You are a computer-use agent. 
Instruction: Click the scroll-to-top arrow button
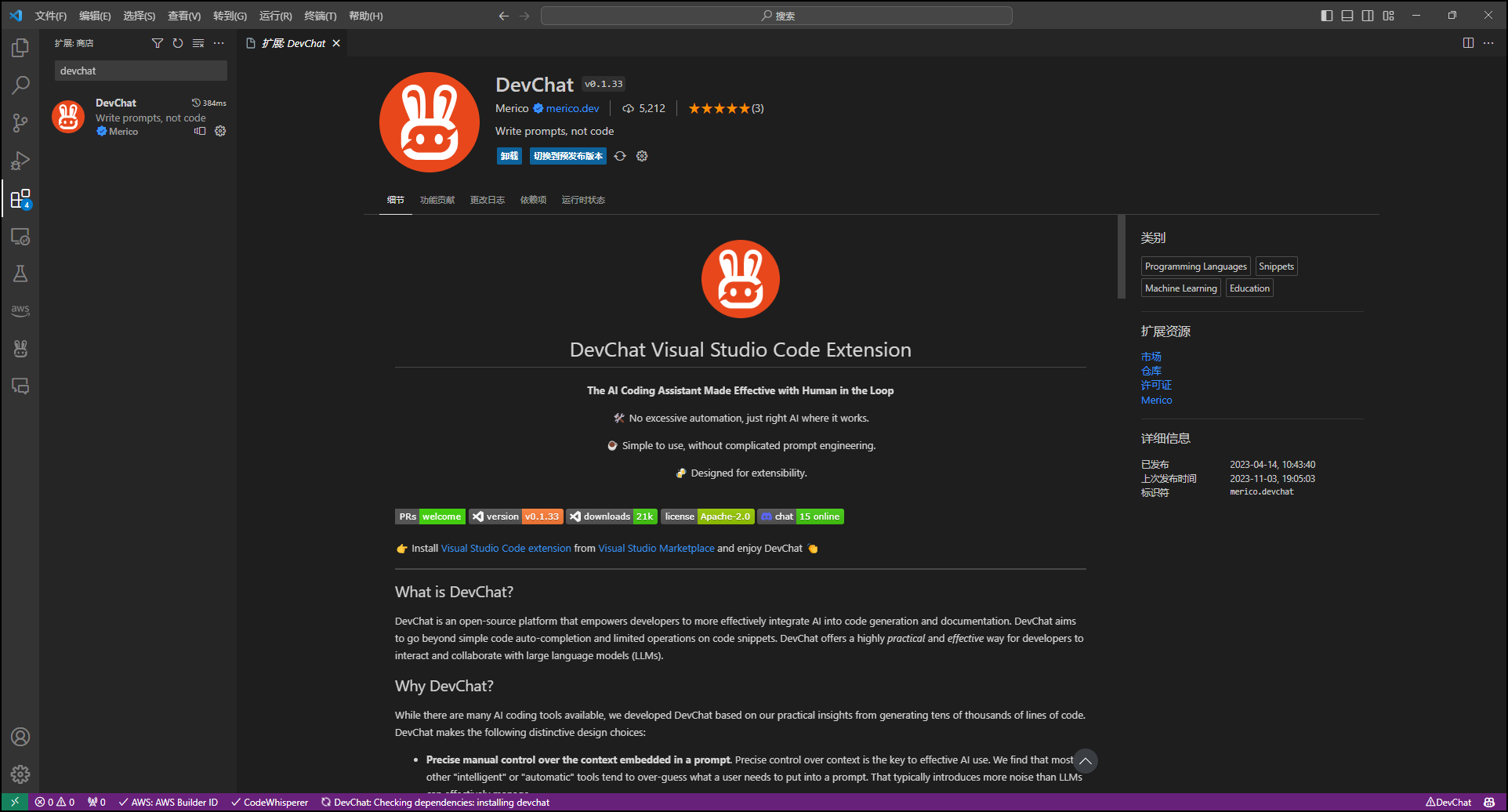pyautogui.click(x=1086, y=761)
